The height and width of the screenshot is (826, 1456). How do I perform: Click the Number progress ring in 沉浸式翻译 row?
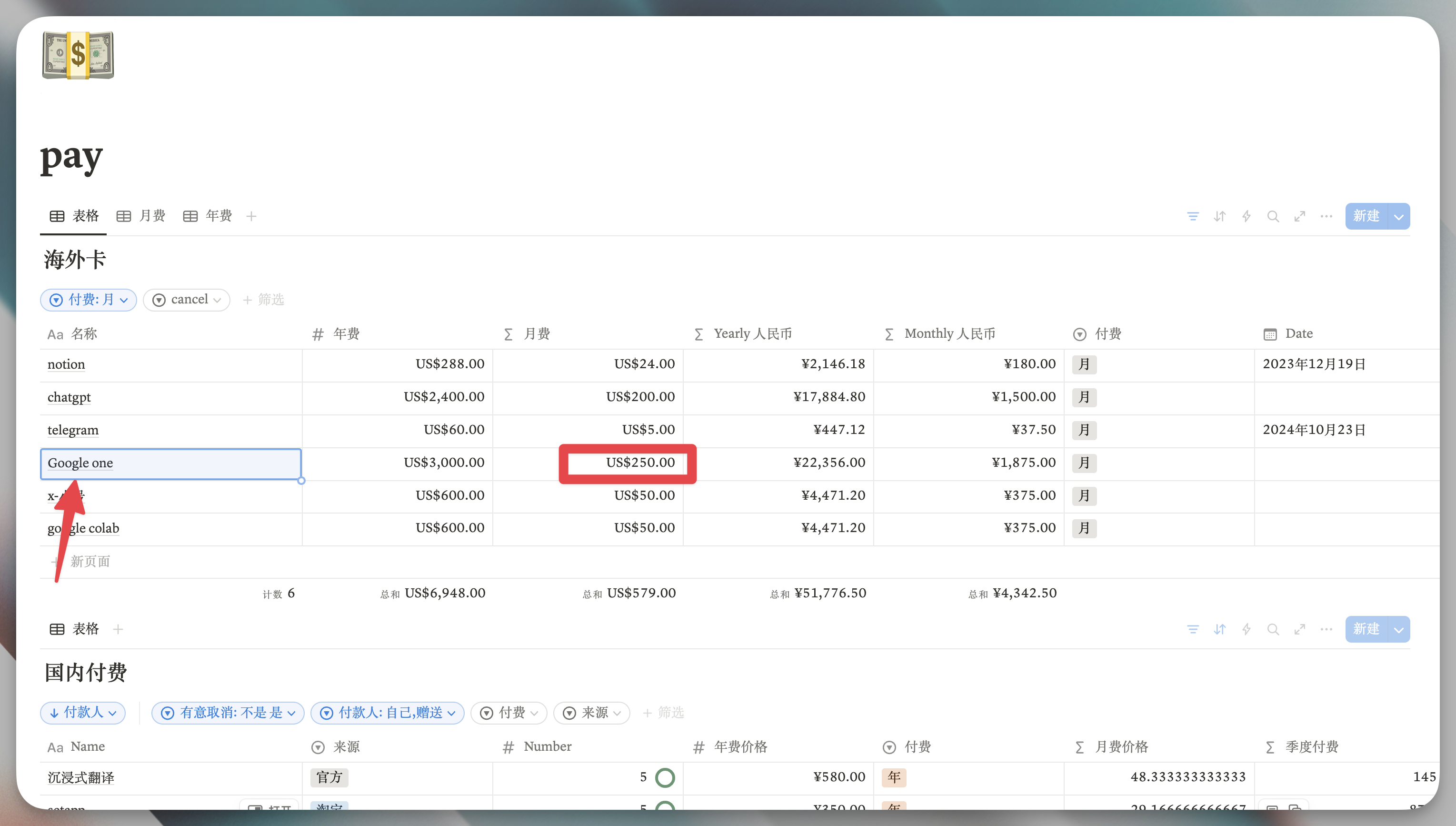[x=665, y=778]
